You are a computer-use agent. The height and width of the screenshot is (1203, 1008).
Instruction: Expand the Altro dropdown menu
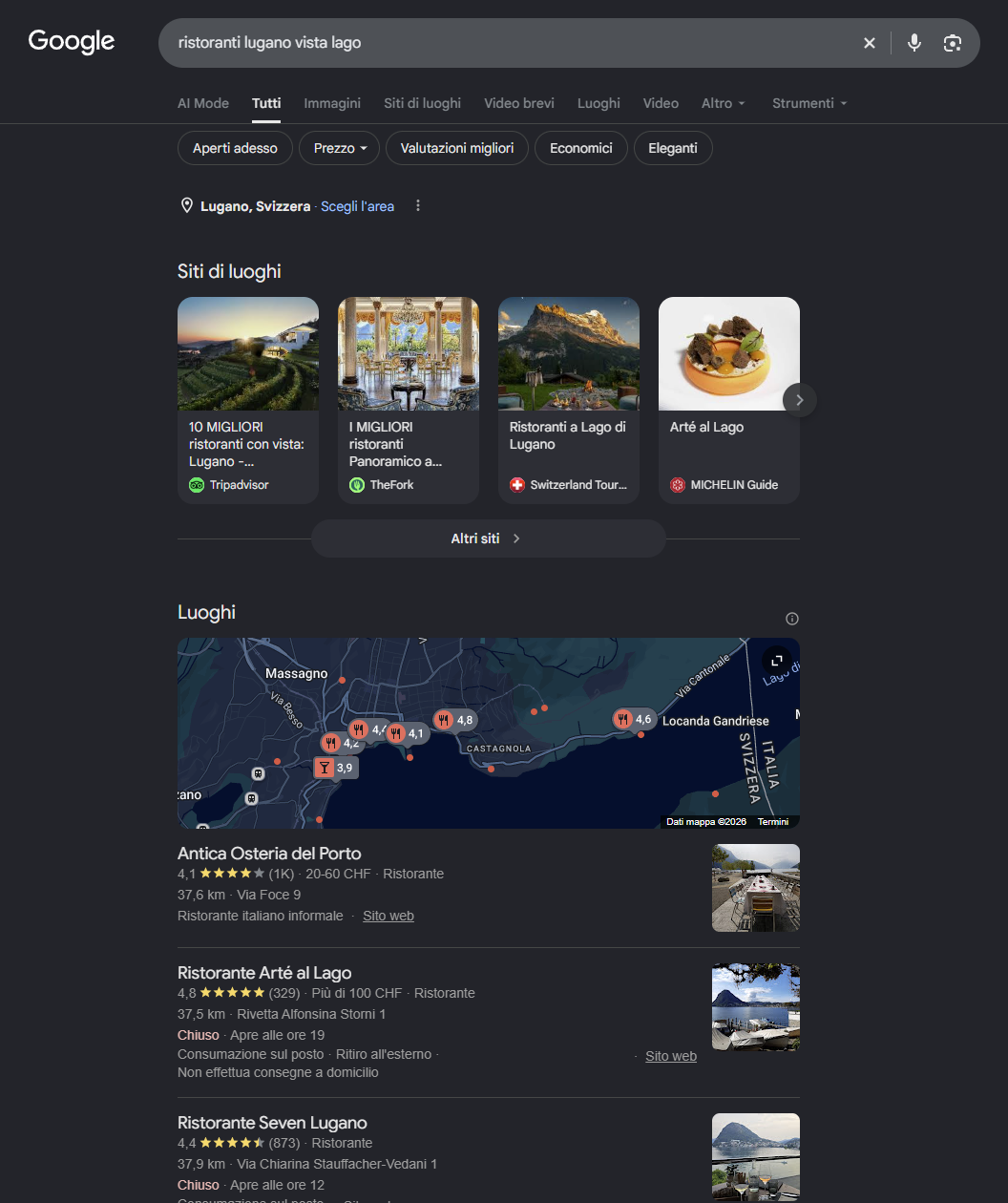click(x=724, y=103)
